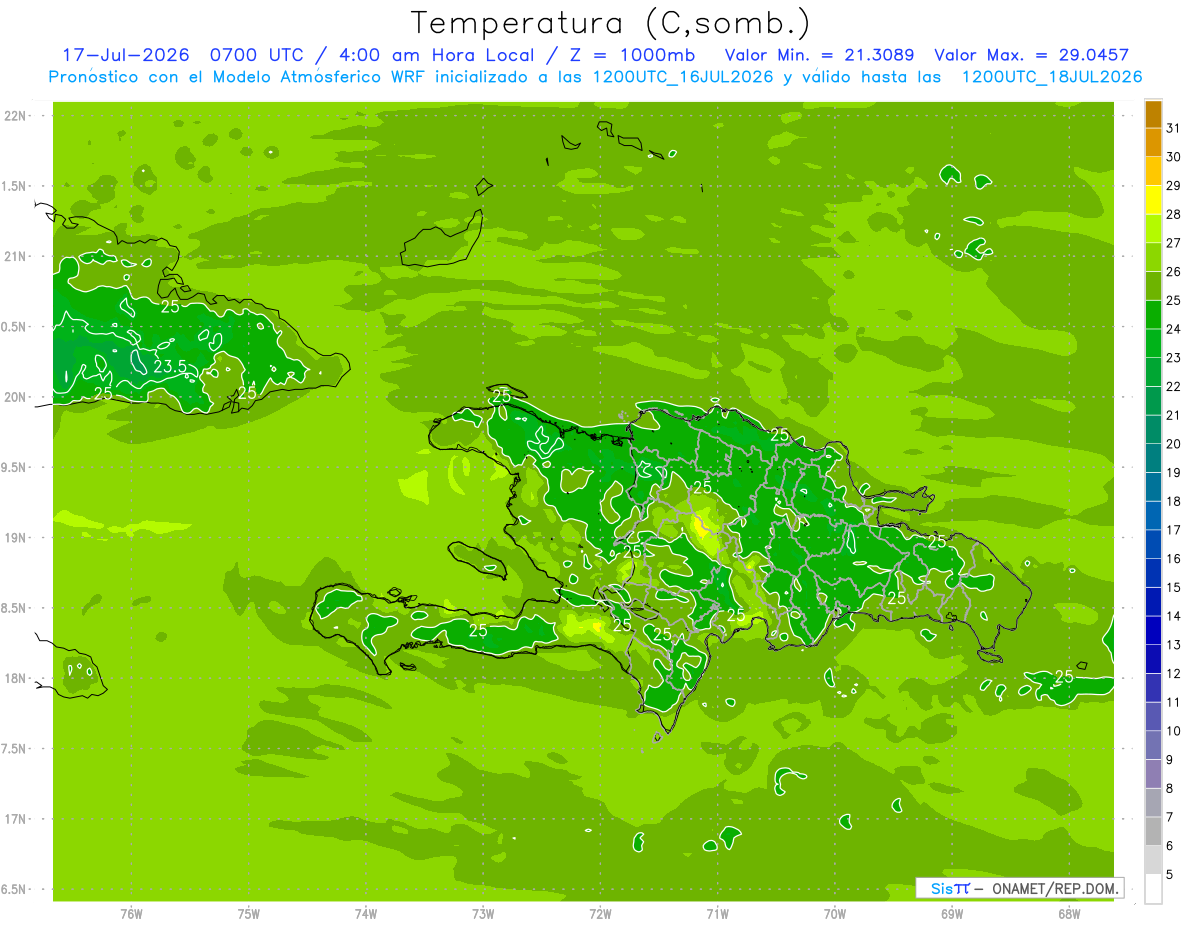
Task: Select valid-until stamp '1200UTC_18JUL2026'
Action: coord(1052,77)
